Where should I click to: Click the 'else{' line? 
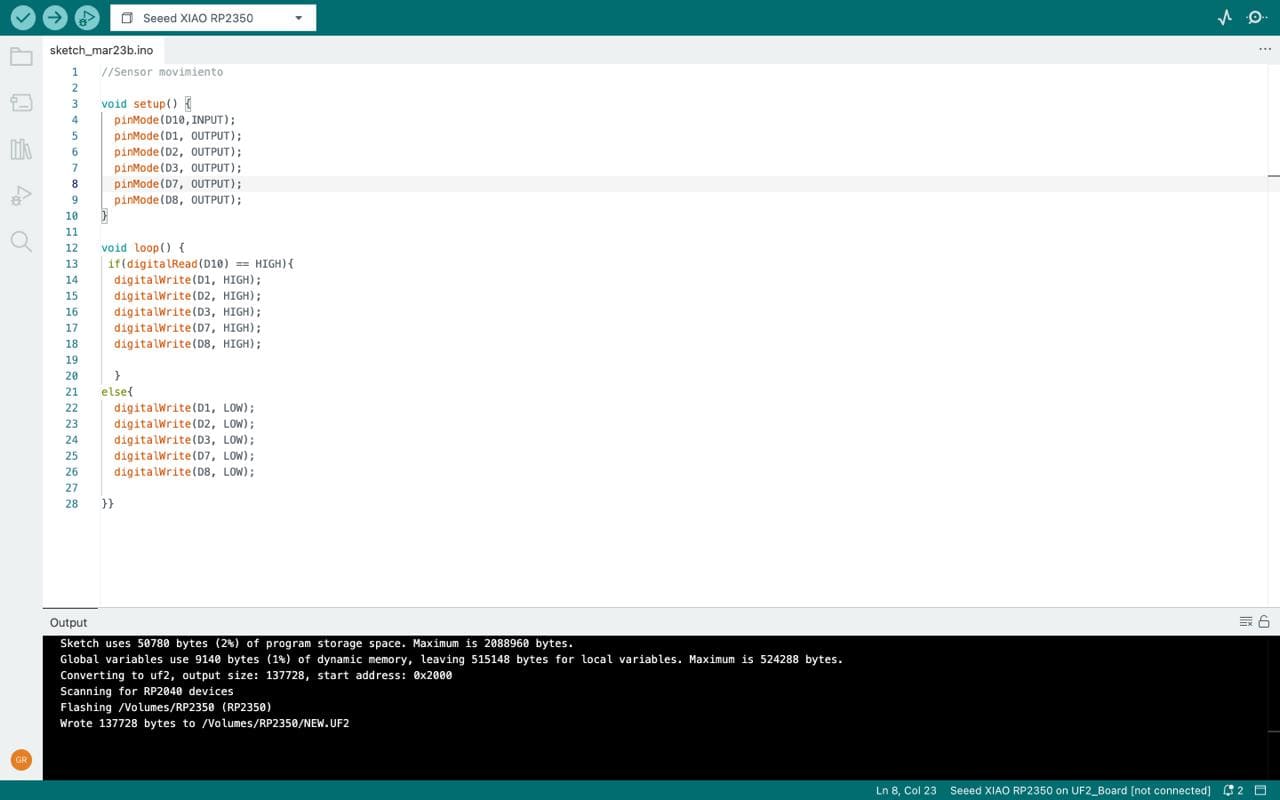coord(117,392)
